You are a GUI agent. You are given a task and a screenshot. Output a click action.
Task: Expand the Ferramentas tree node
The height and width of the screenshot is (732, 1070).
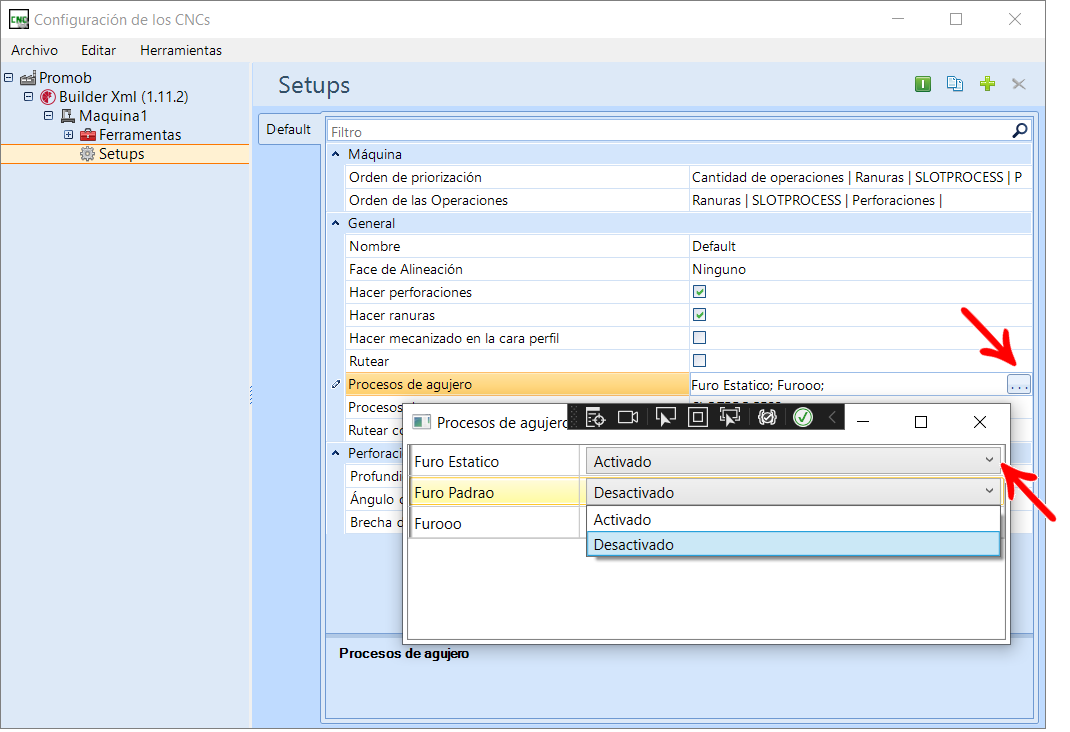pyautogui.click(x=68, y=135)
